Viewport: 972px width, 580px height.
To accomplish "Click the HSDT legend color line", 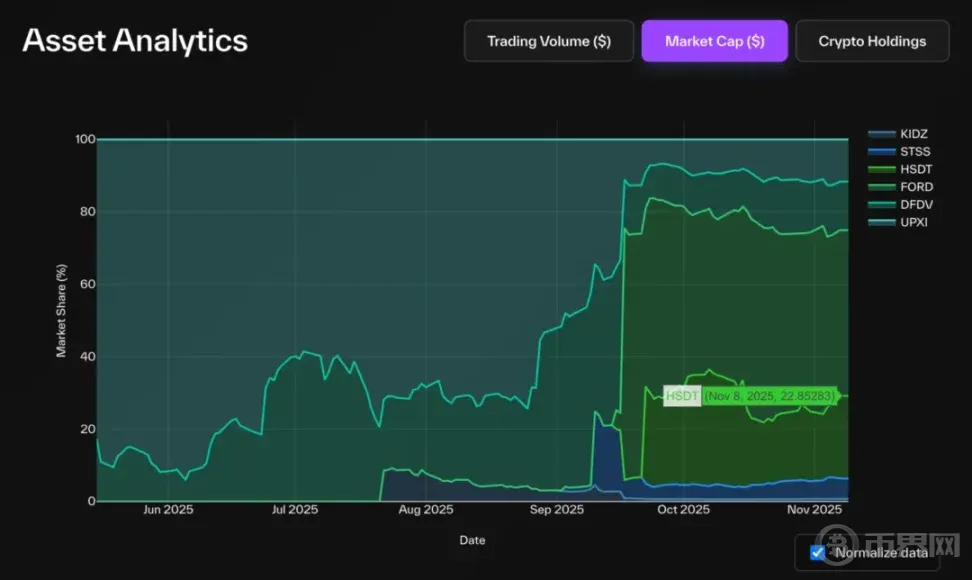I will 881,169.
